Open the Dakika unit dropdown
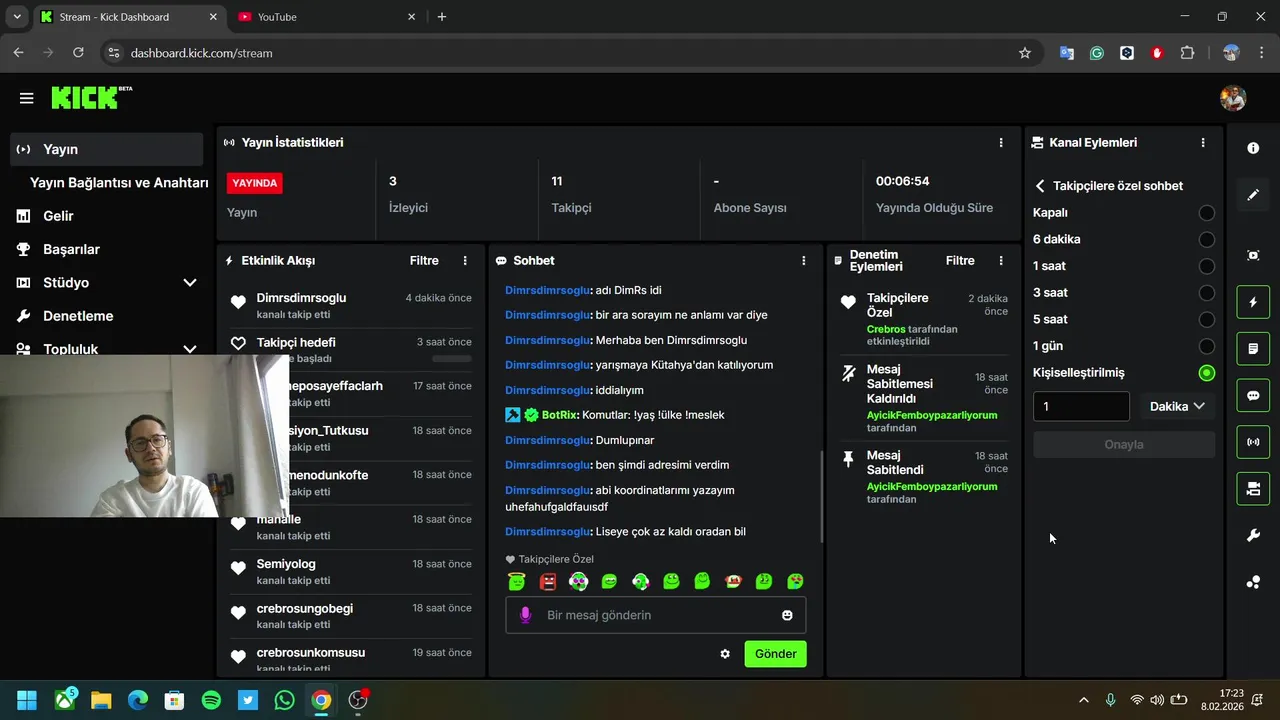1280x720 pixels. tap(1177, 407)
